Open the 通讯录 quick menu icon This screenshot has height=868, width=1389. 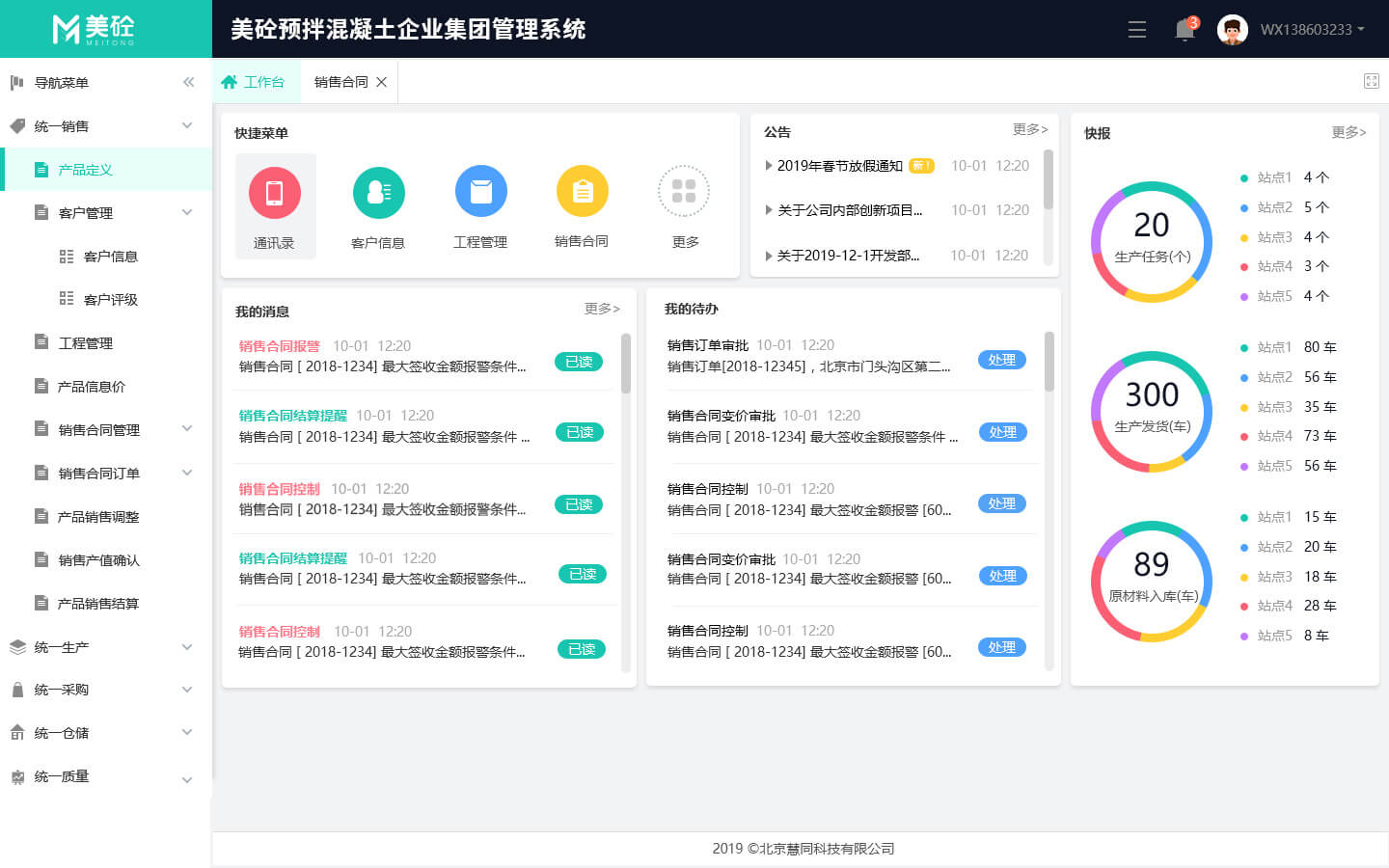coord(275,194)
